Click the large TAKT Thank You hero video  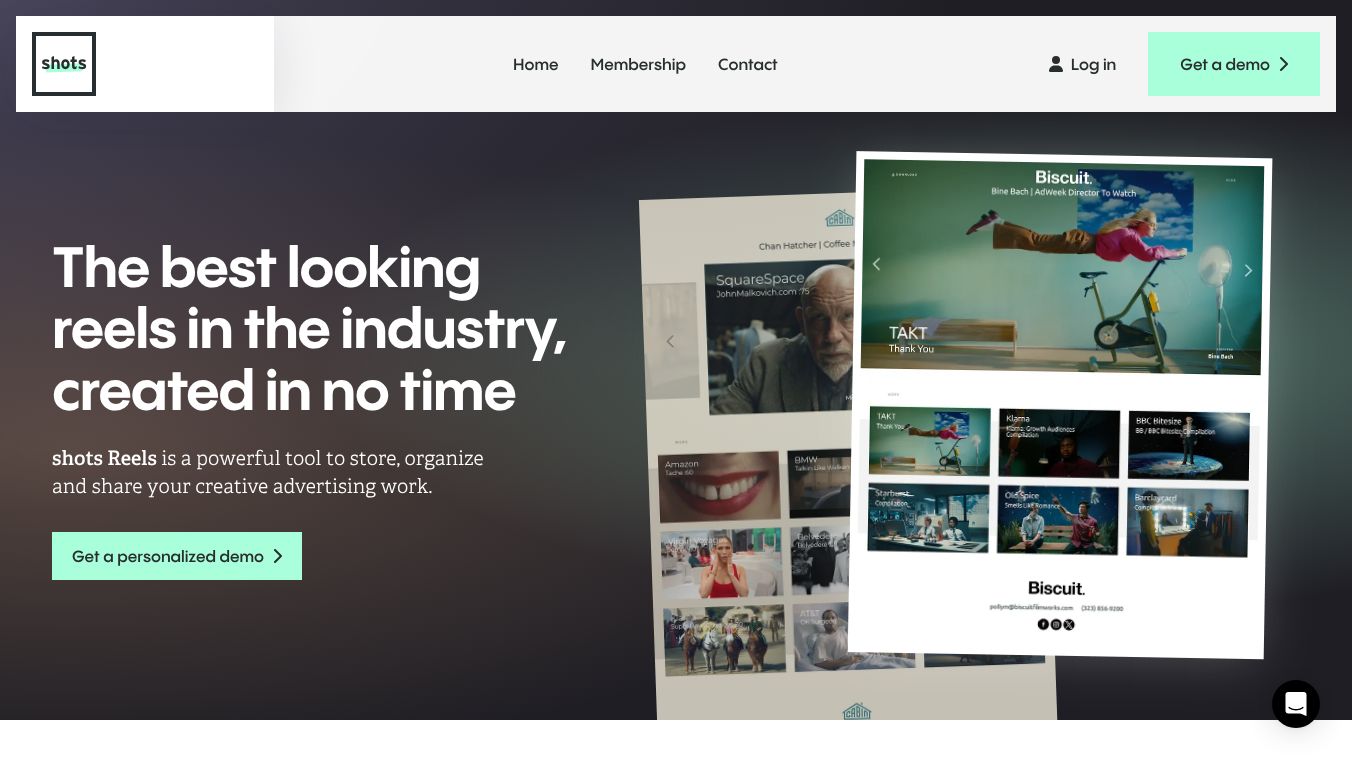1062,268
